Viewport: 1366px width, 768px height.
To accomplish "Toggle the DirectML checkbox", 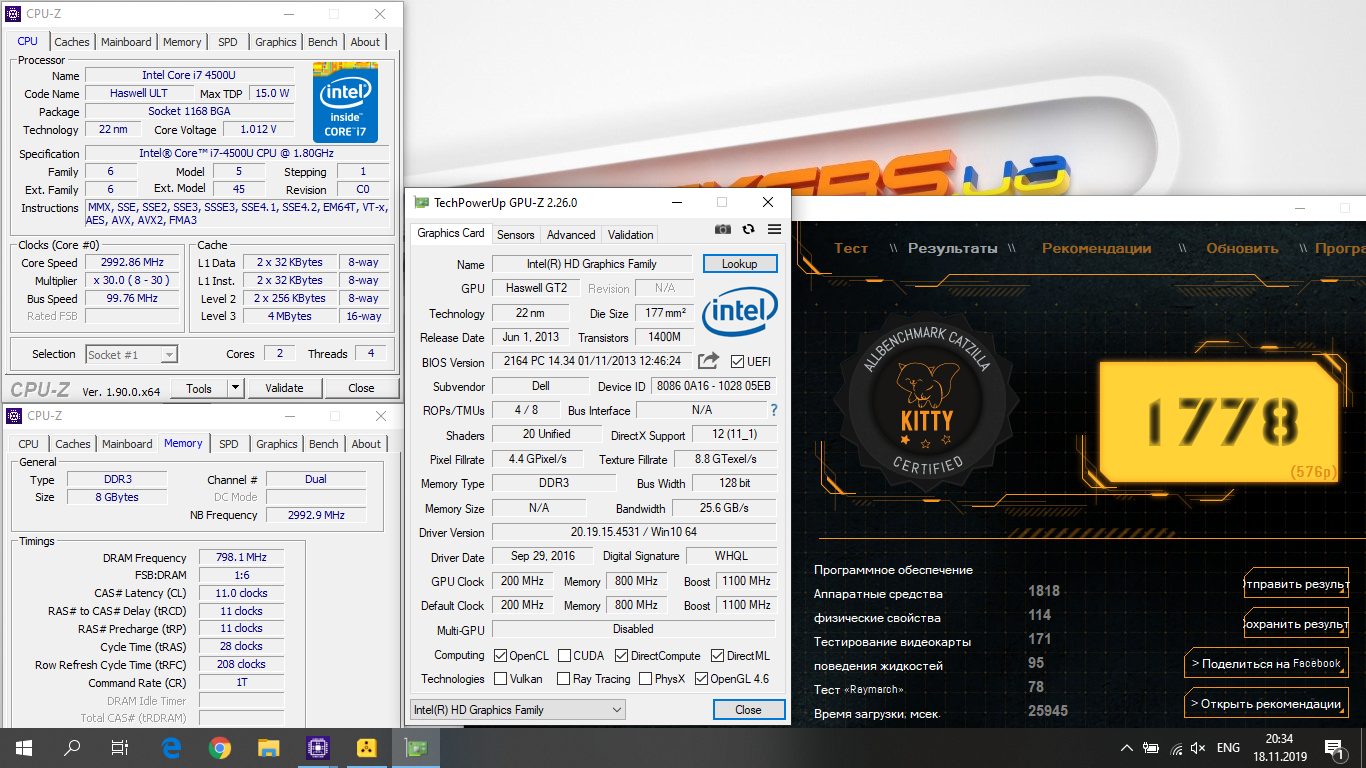I will 717,656.
